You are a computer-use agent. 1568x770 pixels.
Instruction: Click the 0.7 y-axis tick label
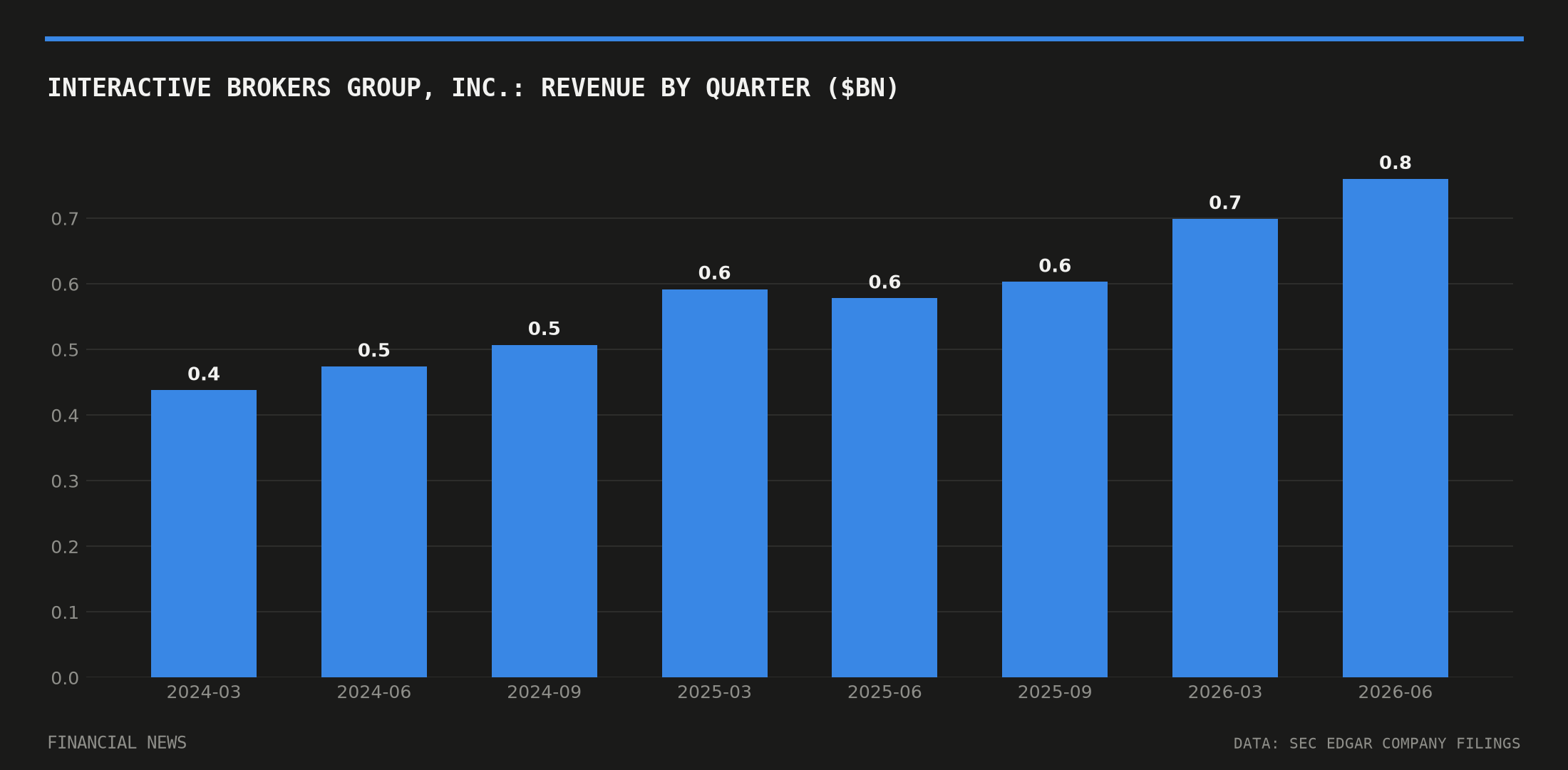pos(65,219)
